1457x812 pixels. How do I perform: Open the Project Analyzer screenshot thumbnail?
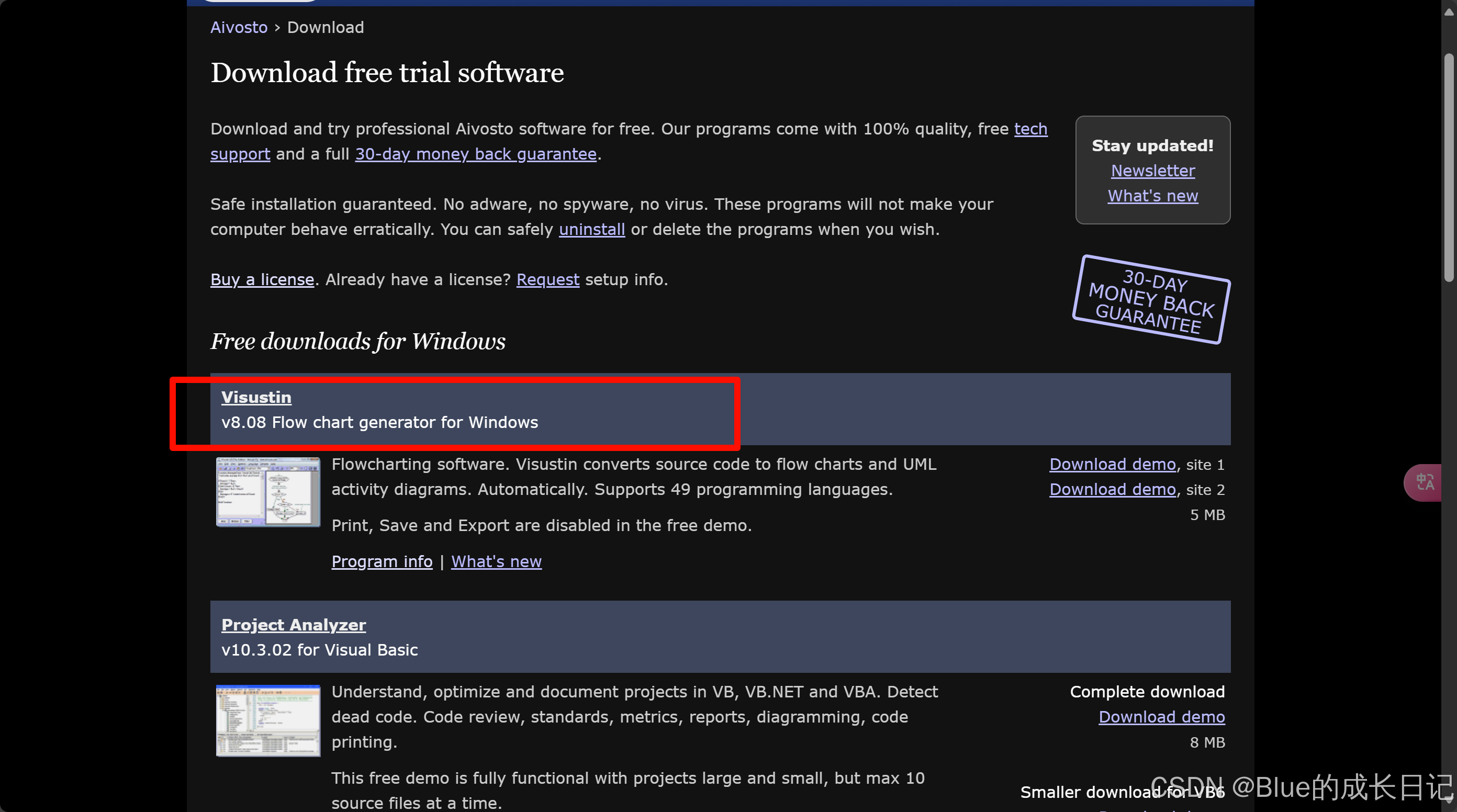[x=267, y=720]
